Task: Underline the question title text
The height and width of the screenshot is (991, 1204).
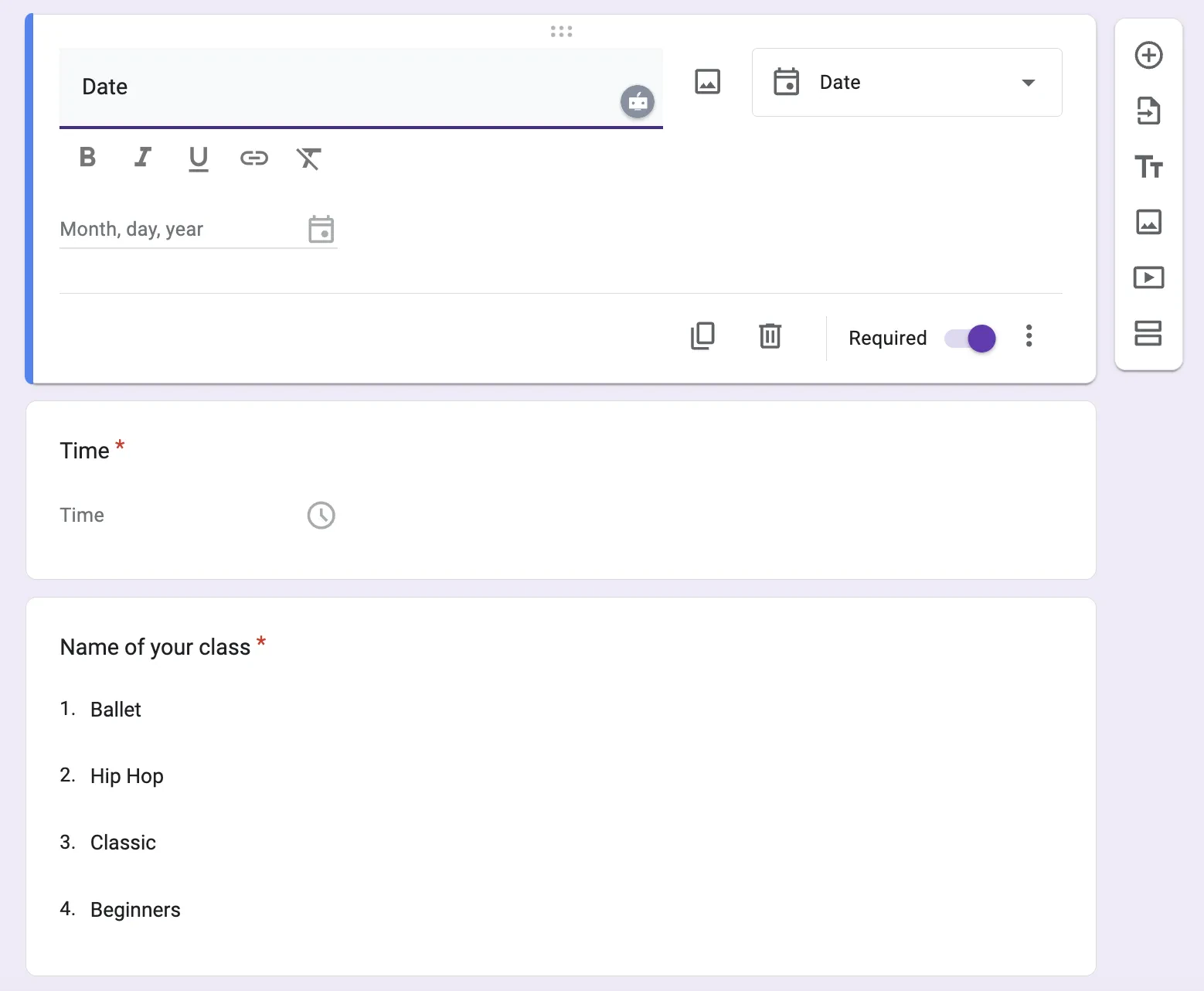Action: (199, 158)
